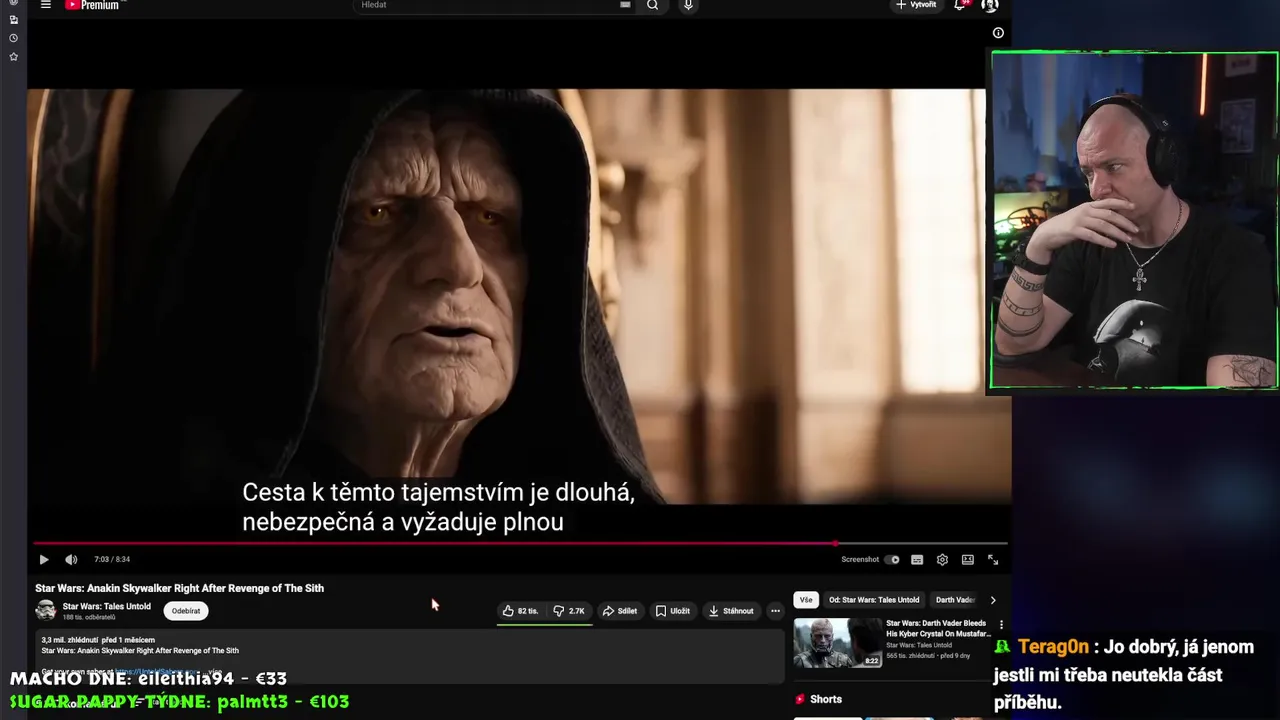Open the Darth Vader Bleeds His Kyber Crystal title
1280x720 pixels.
point(938,628)
